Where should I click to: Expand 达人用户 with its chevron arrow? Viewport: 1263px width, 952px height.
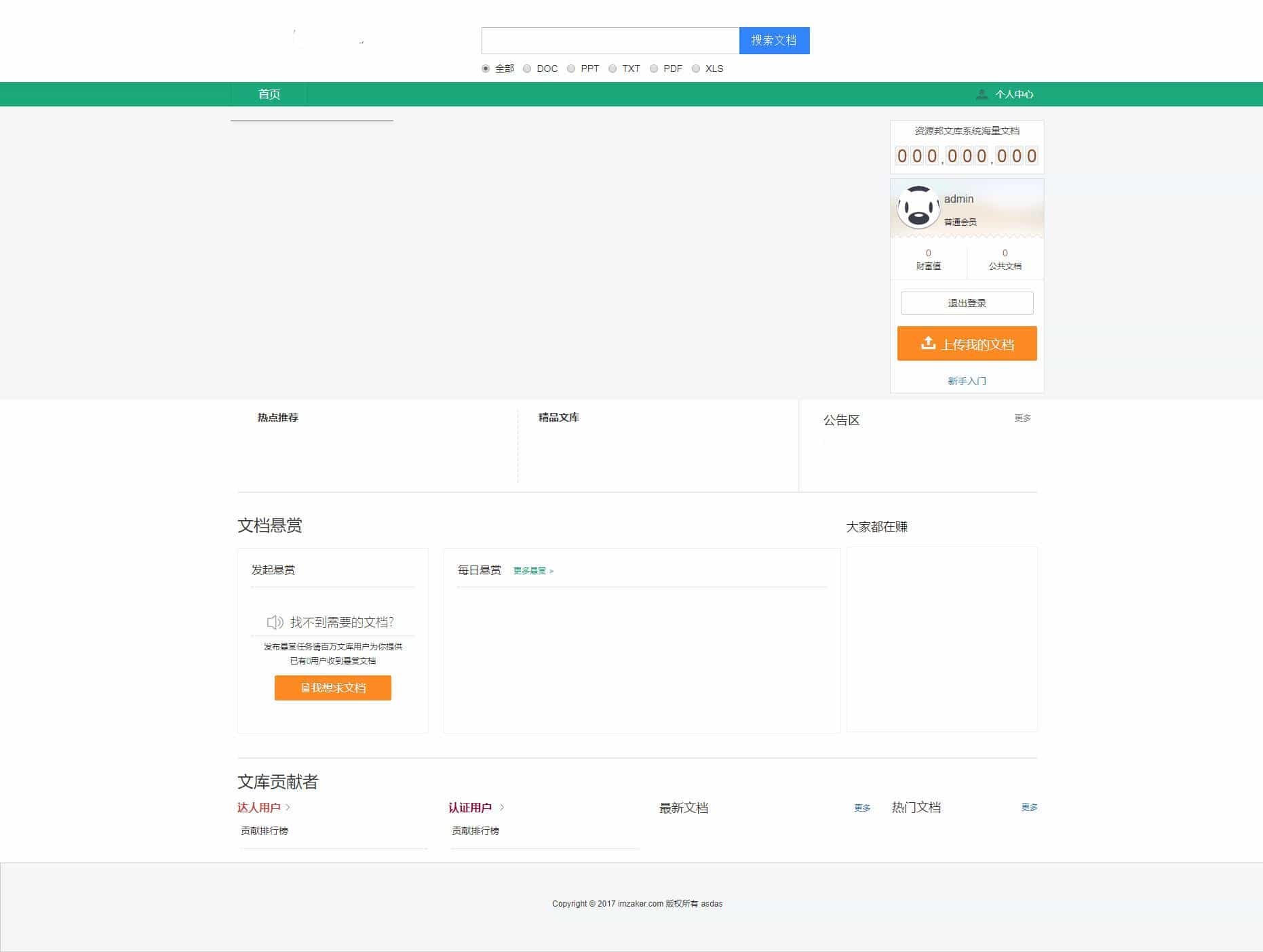click(288, 807)
